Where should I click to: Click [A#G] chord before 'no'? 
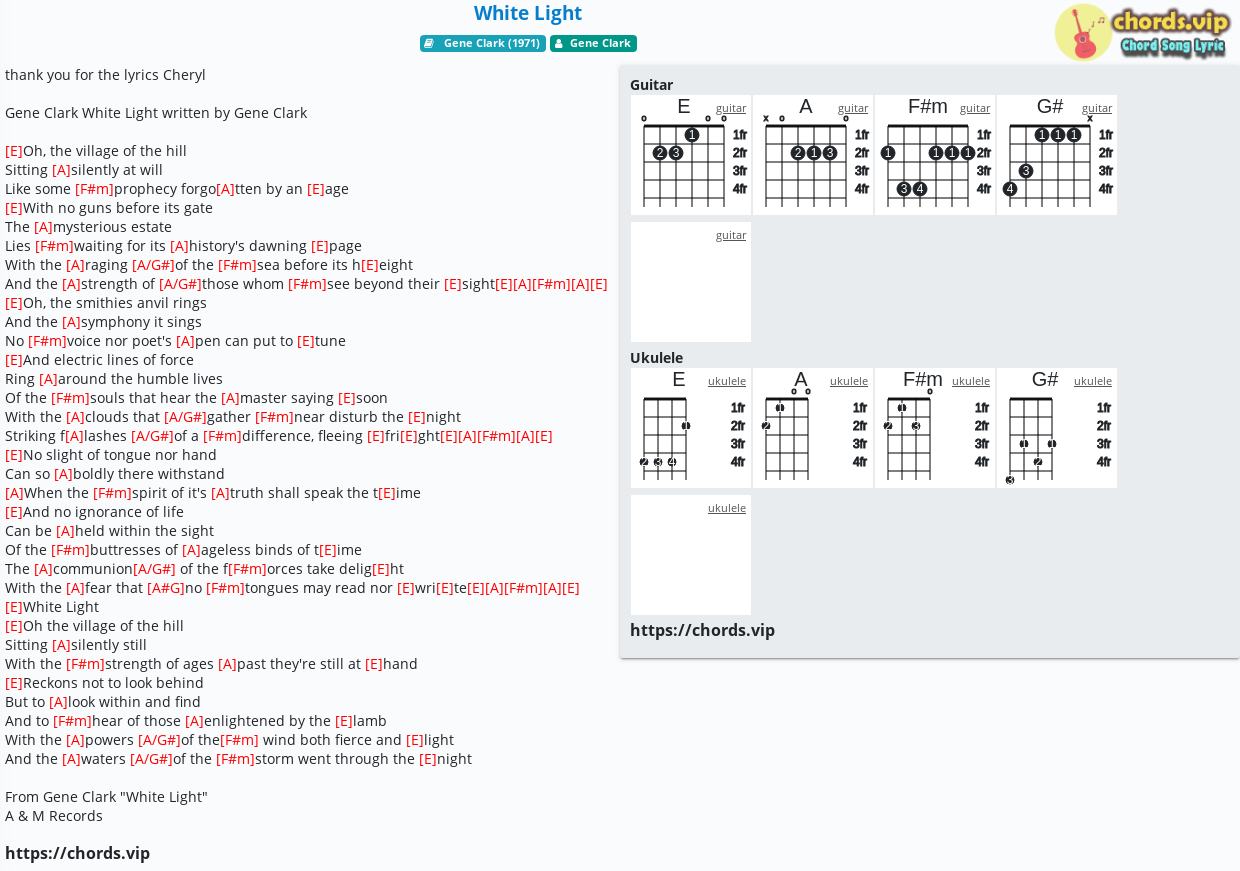click(166, 588)
